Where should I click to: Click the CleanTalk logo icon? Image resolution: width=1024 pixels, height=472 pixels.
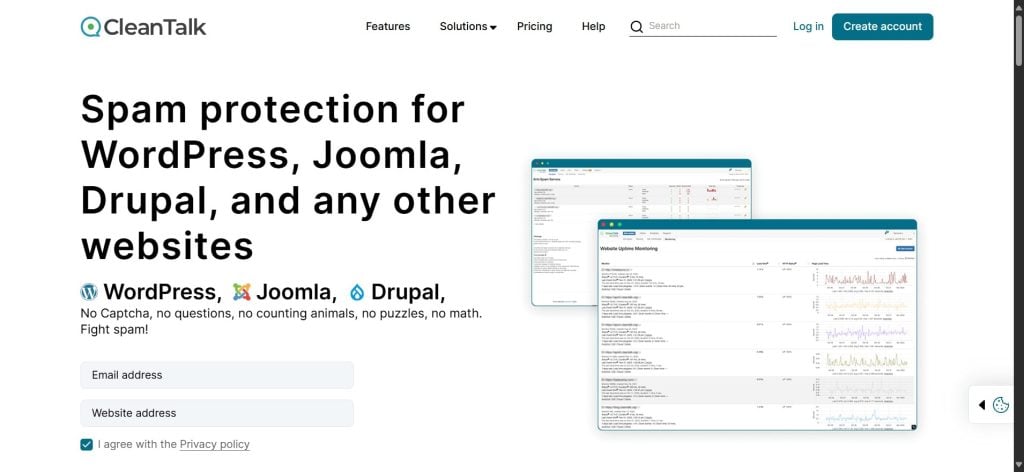[92, 27]
